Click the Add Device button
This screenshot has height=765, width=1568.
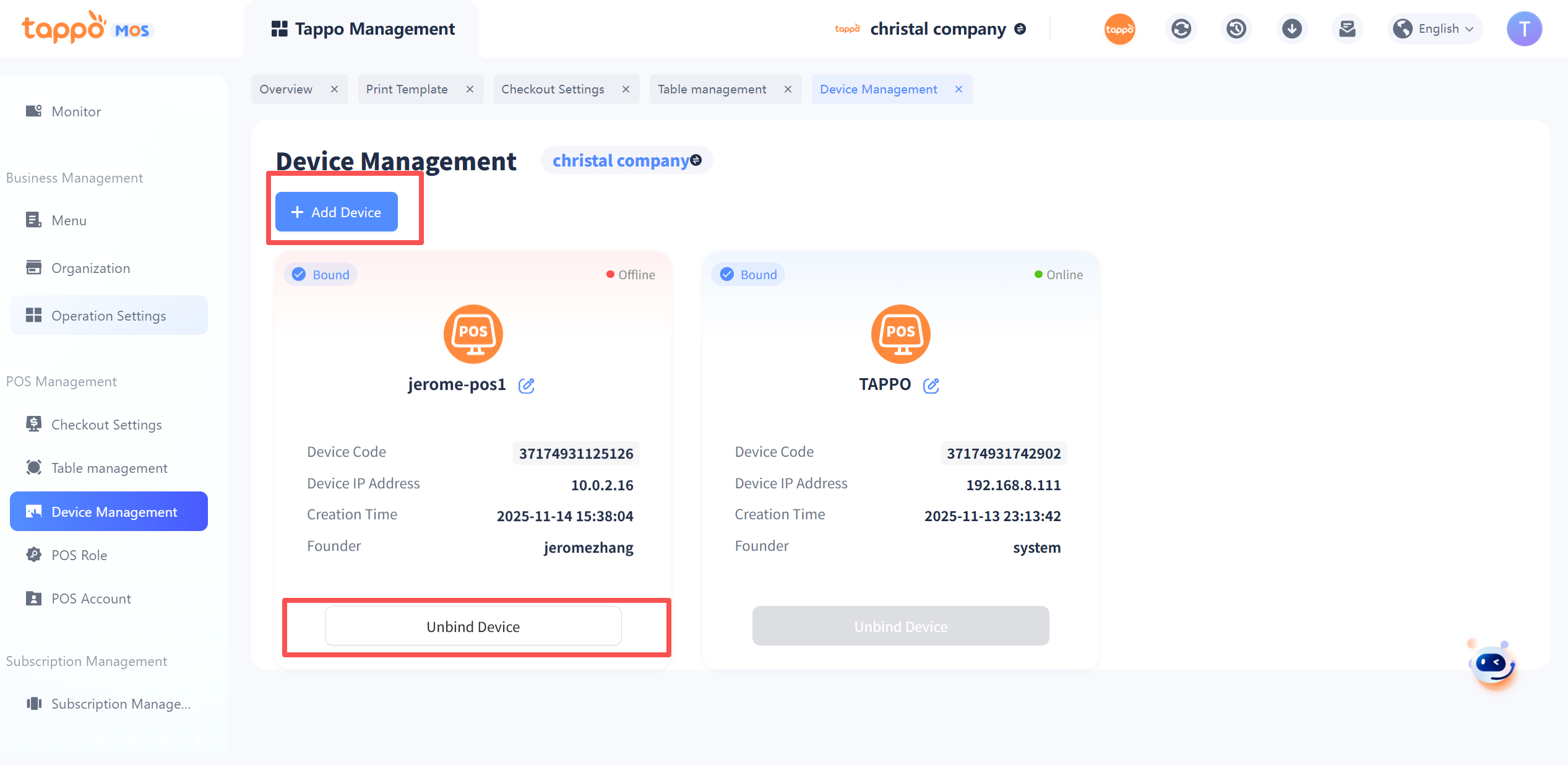[x=336, y=212]
